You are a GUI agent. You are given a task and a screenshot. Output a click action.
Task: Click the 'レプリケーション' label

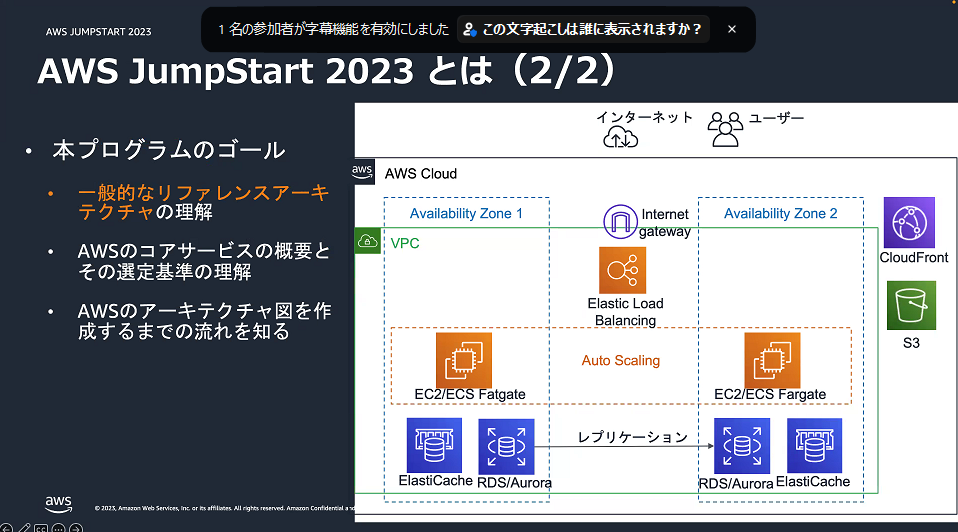pyautogui.click(x=632, y=437)
